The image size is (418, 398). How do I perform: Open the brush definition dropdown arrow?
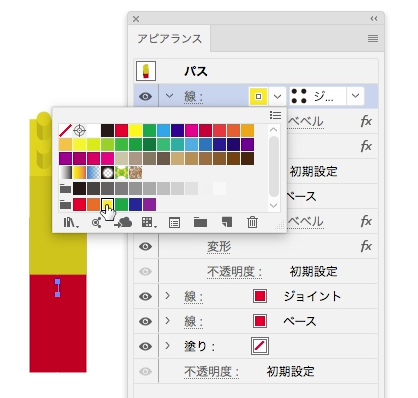[355, 96]
